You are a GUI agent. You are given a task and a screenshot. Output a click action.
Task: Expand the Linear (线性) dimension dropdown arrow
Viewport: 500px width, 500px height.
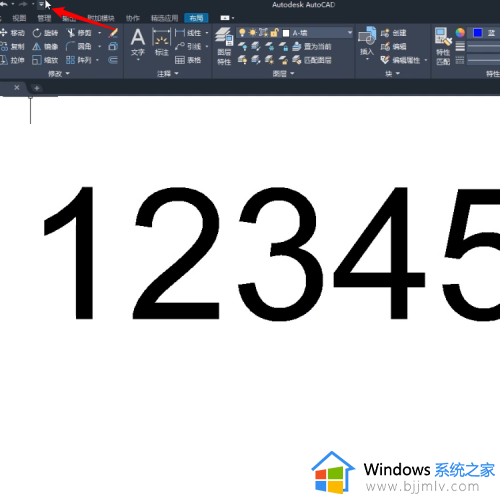tap(207, 33)
